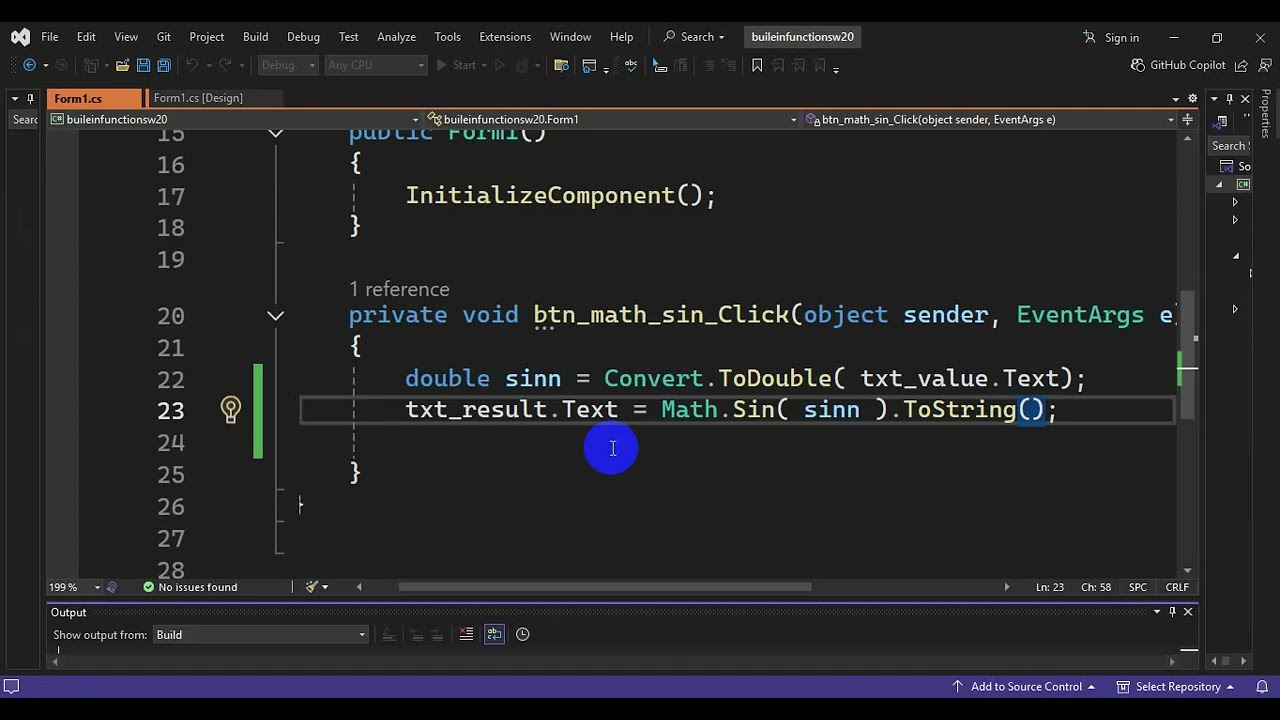Click the Ln: 23 line indicator
The height and width of the screenshot is (720, 1280).
tap(1050, 587)
